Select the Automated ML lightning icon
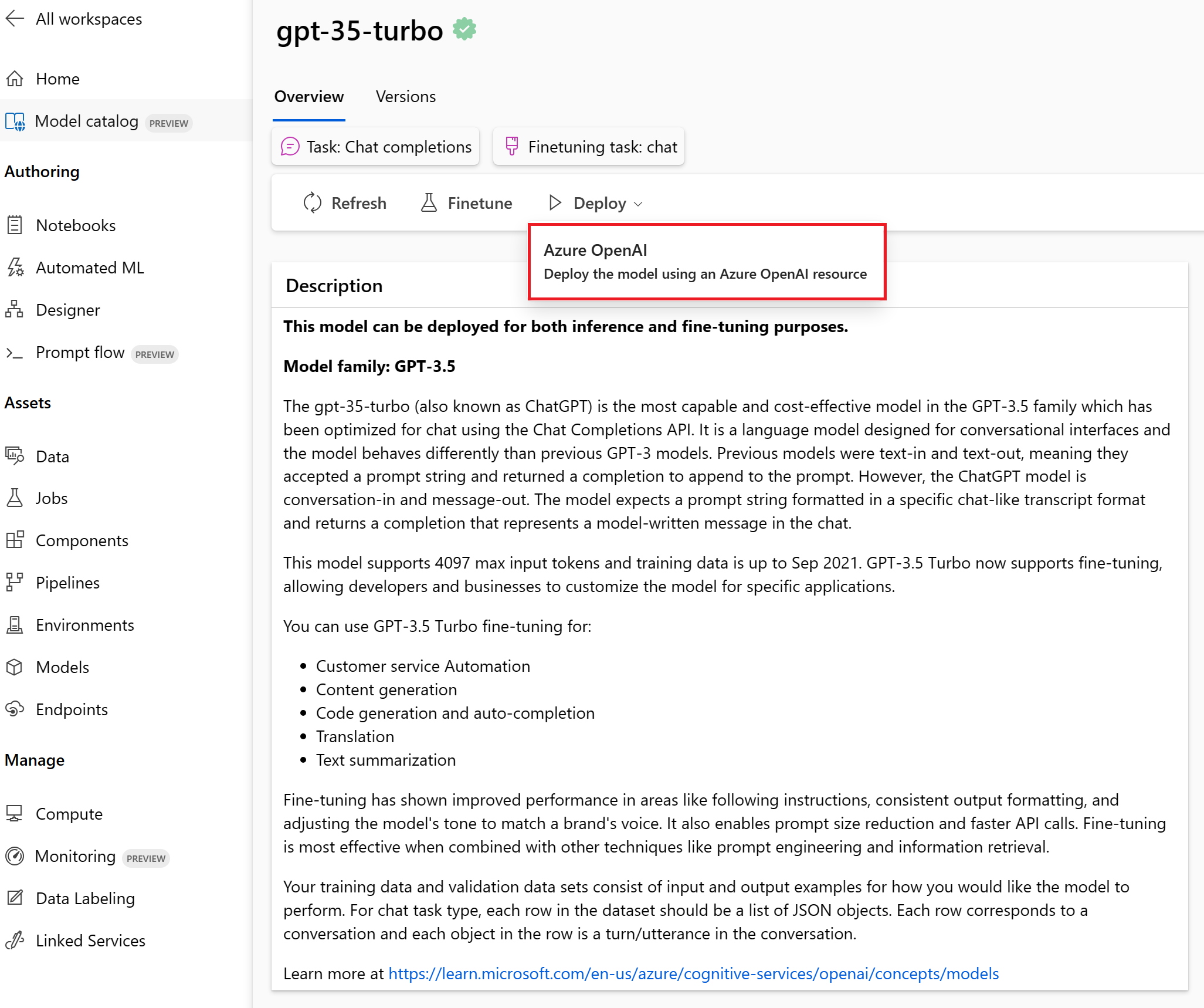The image size is (1204, 1008). click(x=15, y=268)
